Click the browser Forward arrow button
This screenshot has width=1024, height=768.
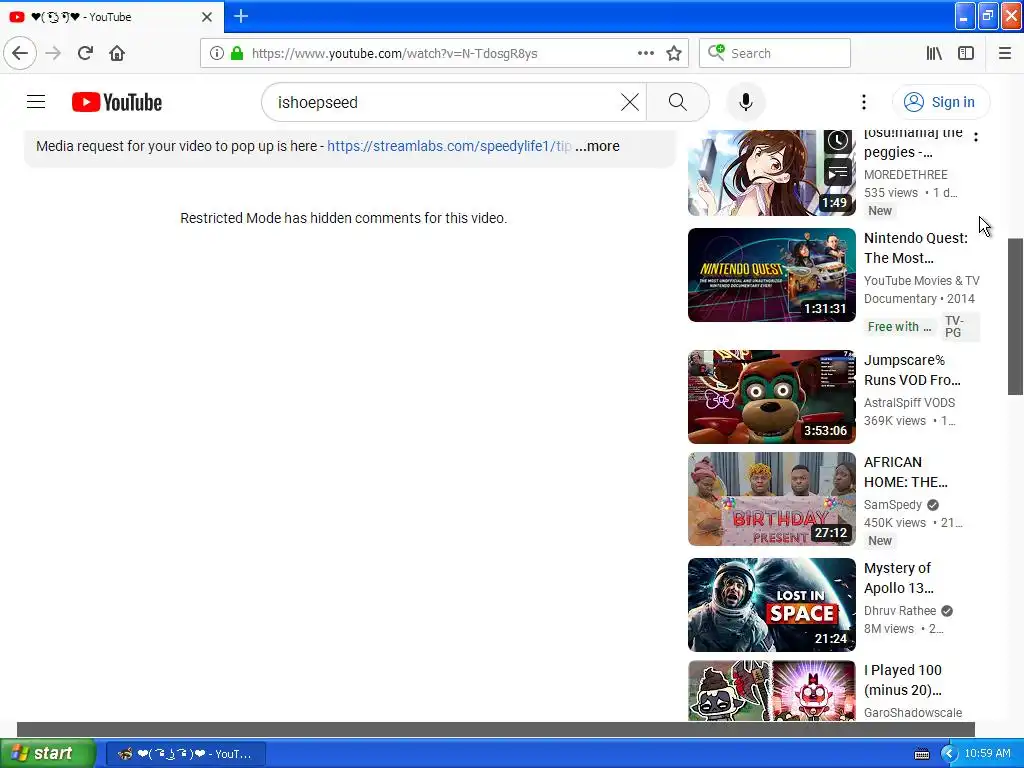[53, 53]
